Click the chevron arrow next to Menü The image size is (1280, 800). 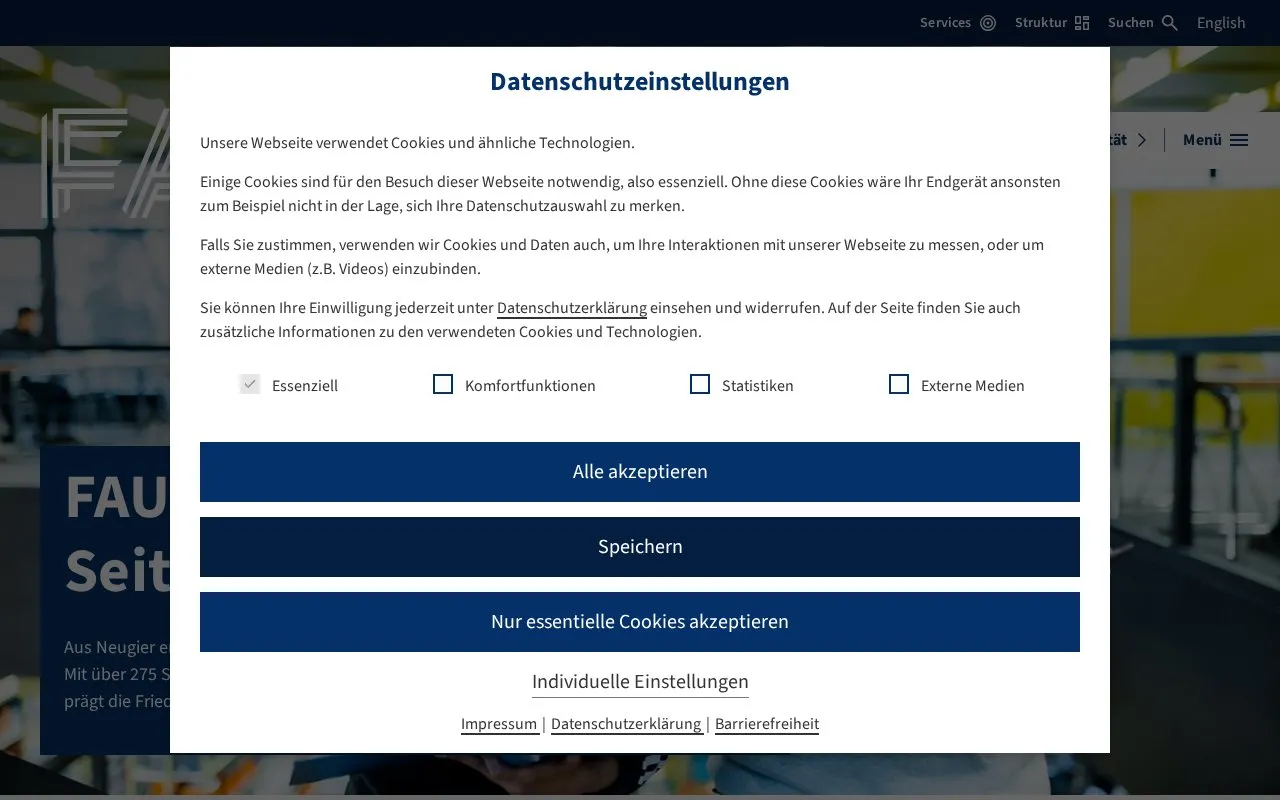tap(1142, 140)
